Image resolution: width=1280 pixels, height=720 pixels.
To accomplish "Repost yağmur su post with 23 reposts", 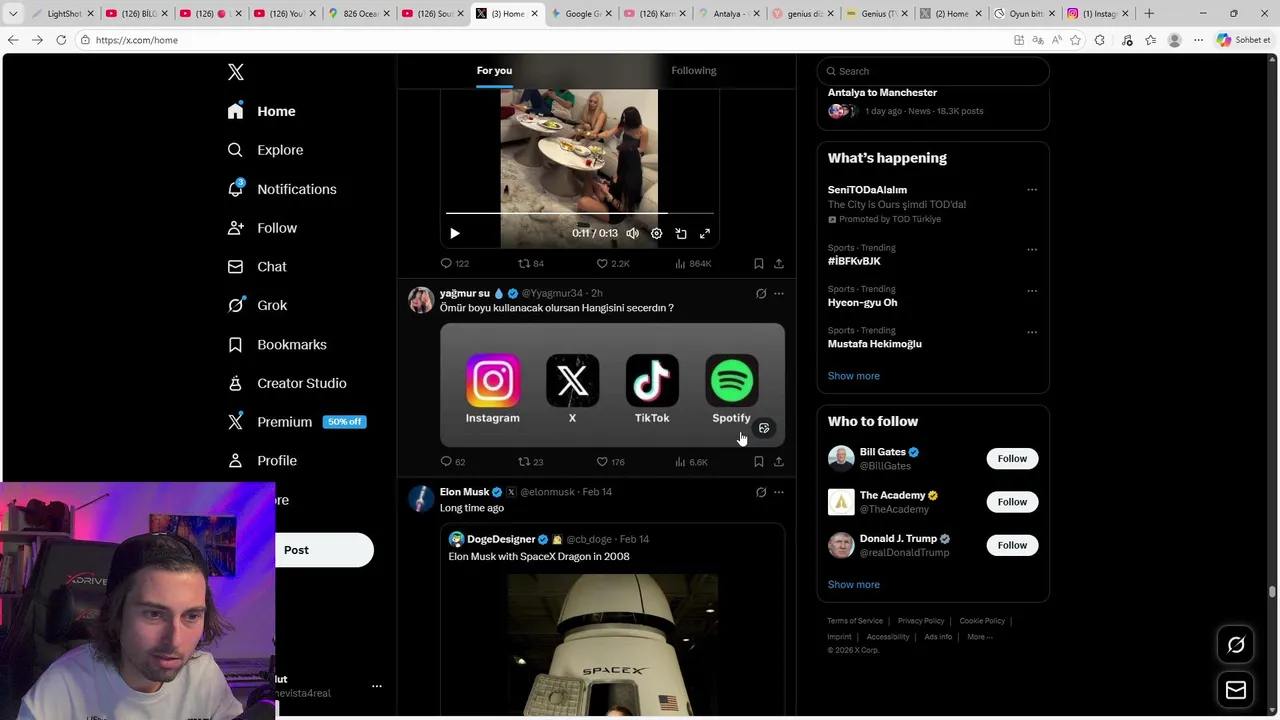I will pyautogui.click(x=530, y=462).
